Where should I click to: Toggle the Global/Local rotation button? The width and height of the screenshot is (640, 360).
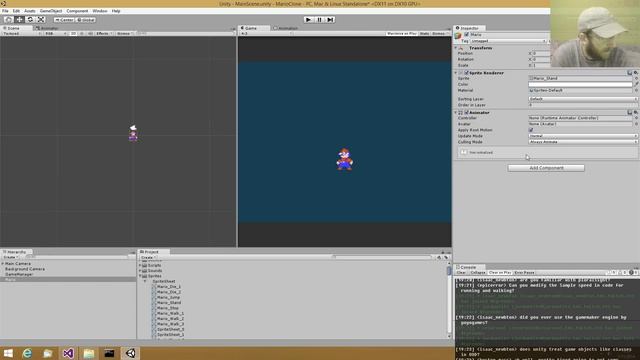click(86, 20)
